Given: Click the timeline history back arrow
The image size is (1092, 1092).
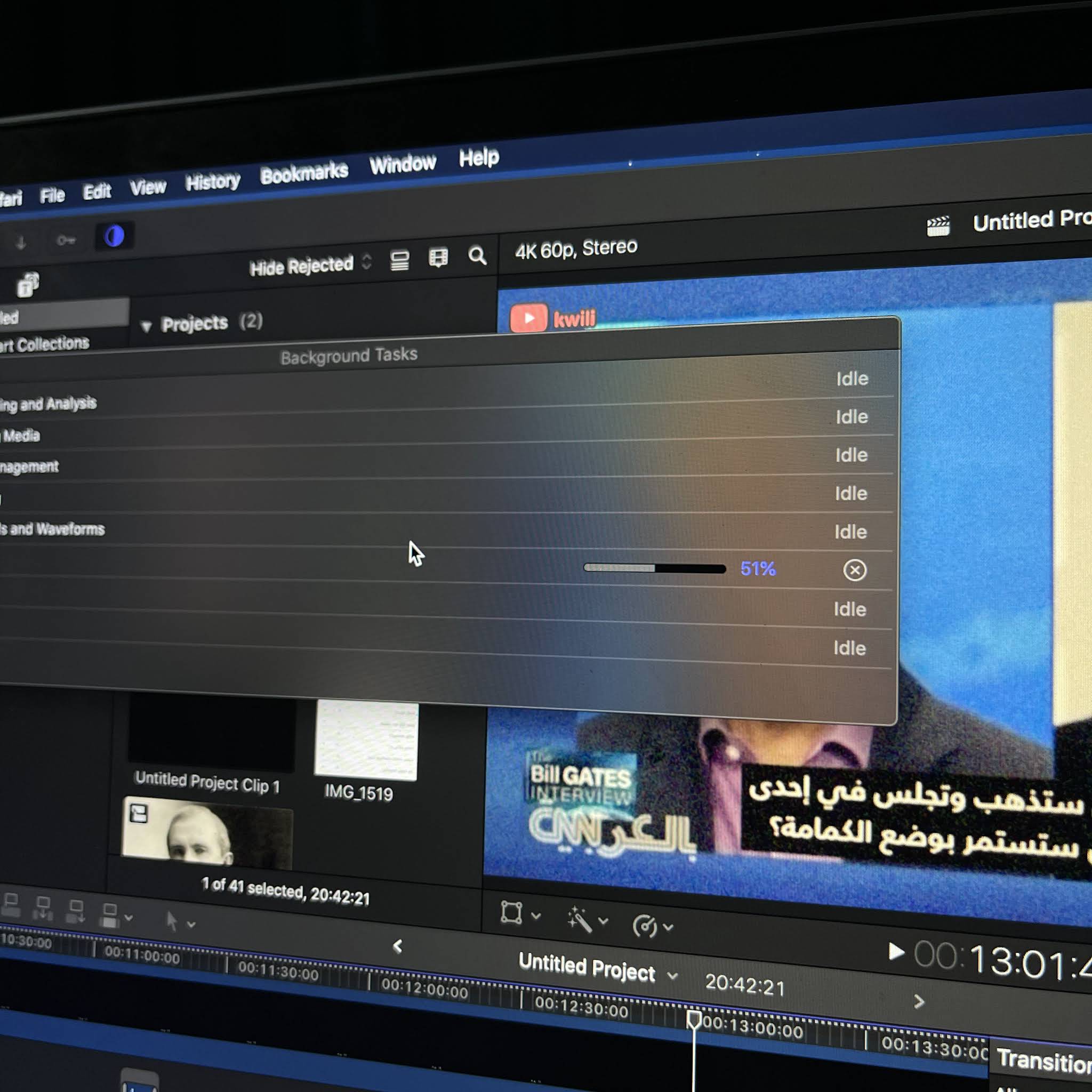Looking at the screenshot, I should [x=397, y=946].
